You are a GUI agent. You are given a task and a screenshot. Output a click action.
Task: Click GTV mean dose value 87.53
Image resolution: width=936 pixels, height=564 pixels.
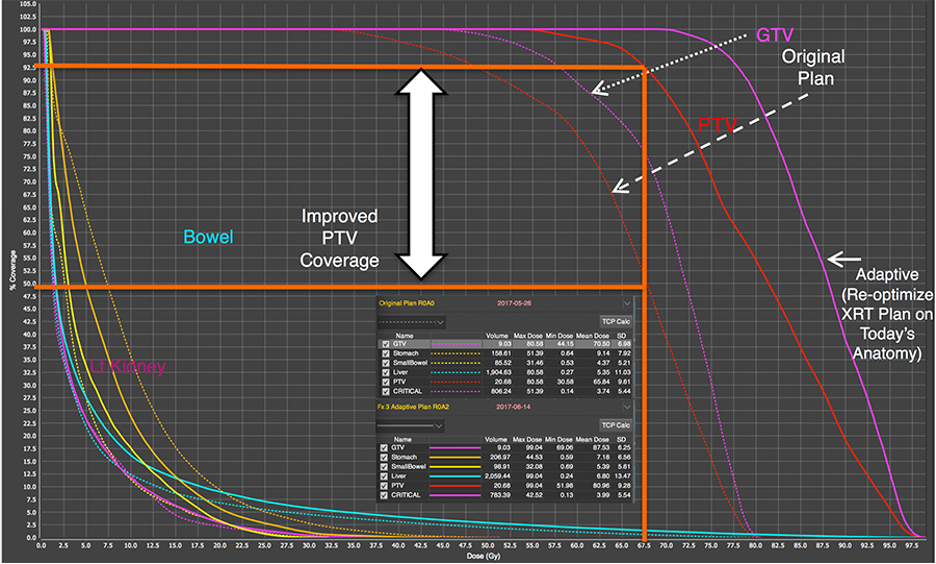click(x=601, y=448)
